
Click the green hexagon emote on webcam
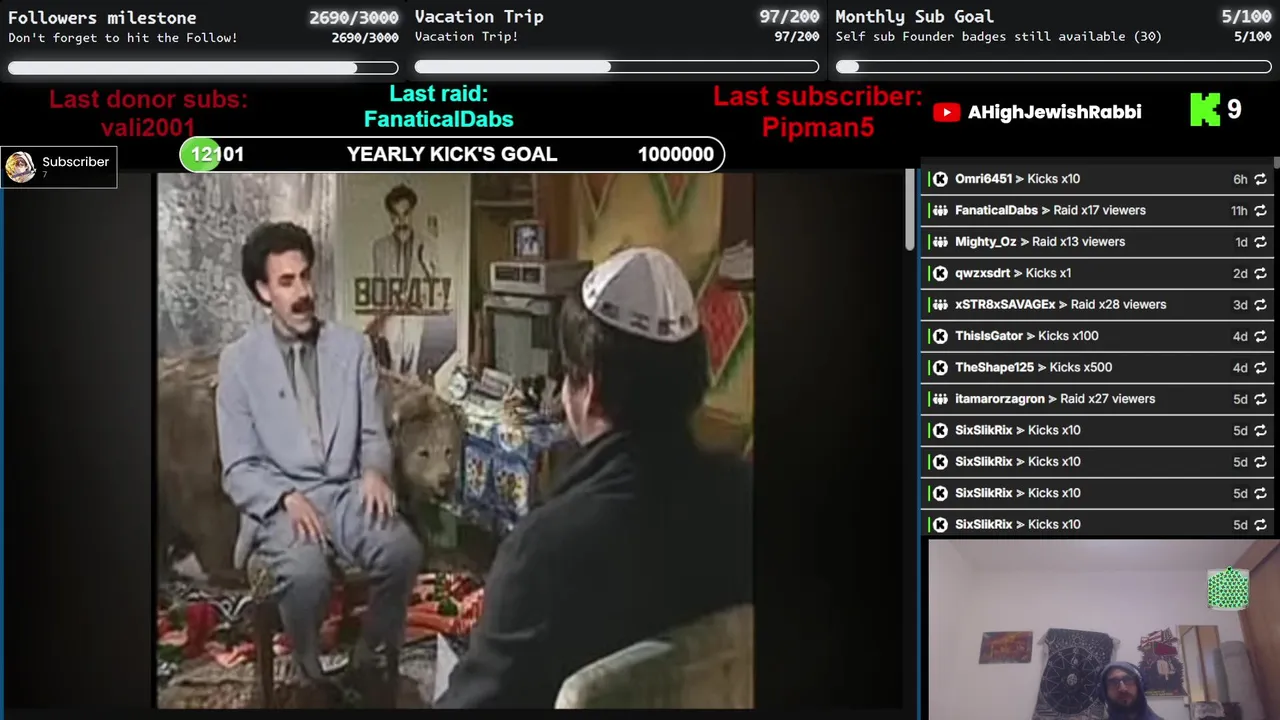point(1227,589)
